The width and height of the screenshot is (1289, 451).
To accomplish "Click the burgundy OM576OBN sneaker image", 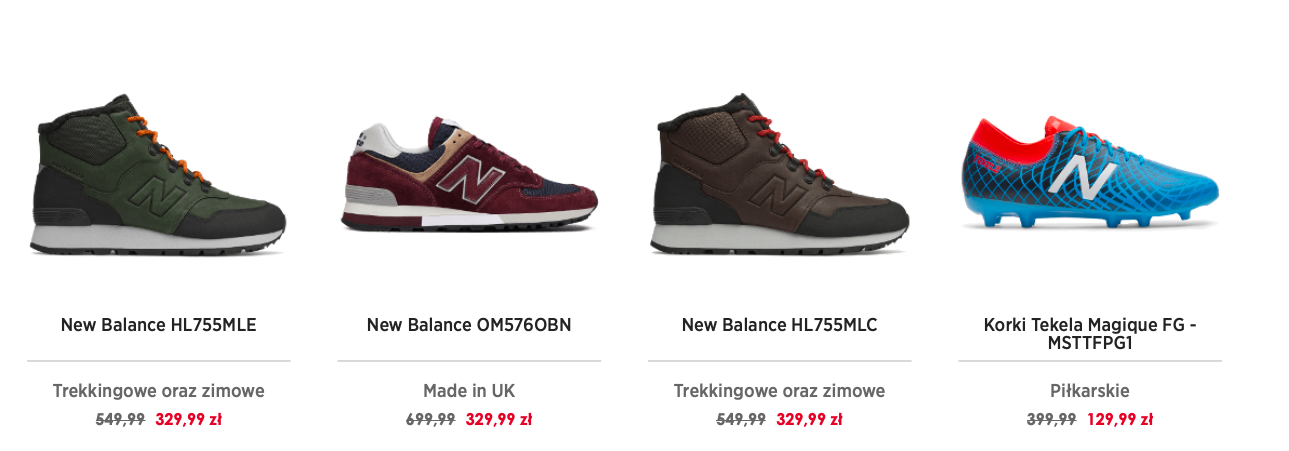I will (x=469, y=180).
